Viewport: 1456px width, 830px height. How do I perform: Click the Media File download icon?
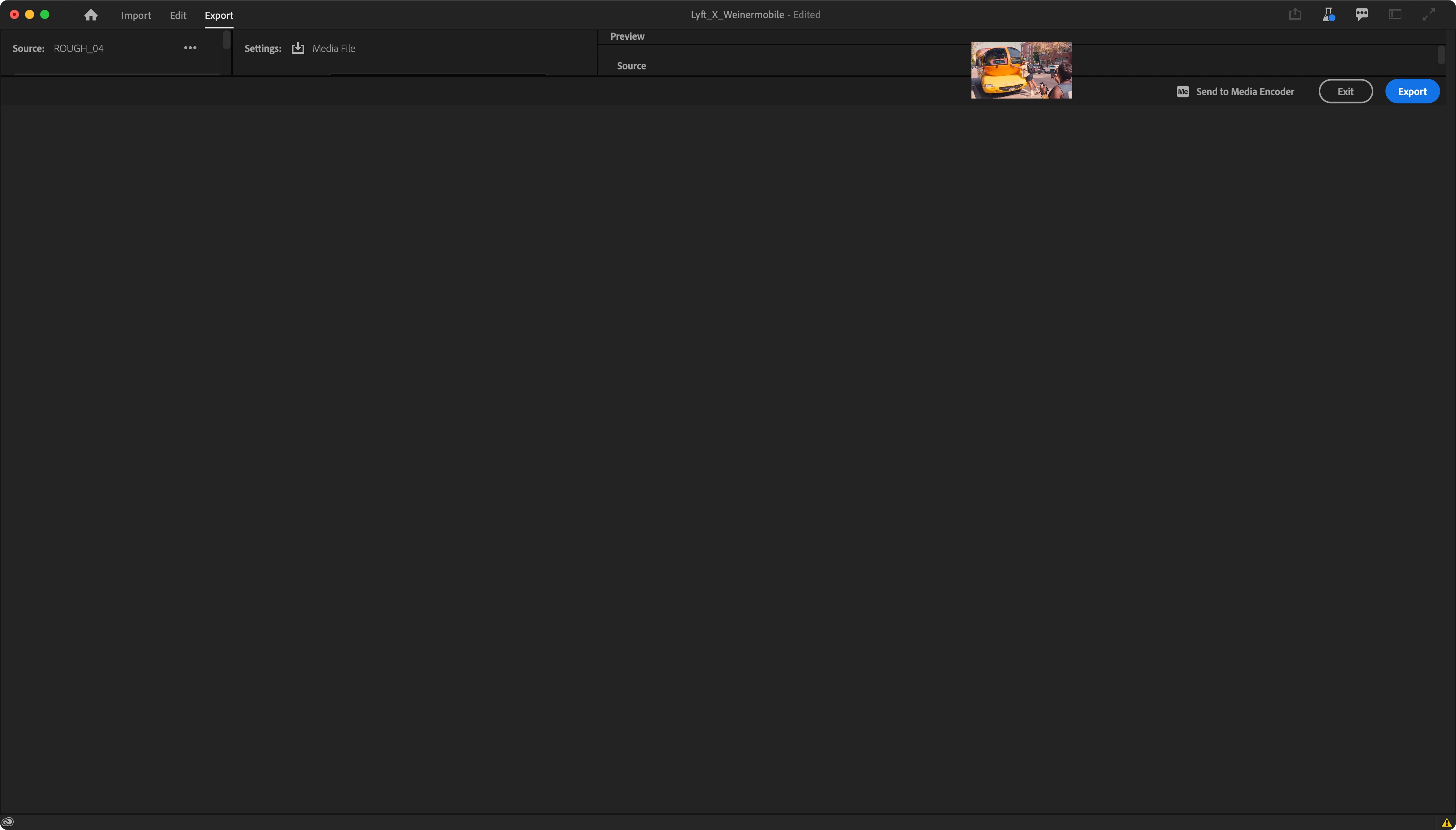(x=298, y=49)
